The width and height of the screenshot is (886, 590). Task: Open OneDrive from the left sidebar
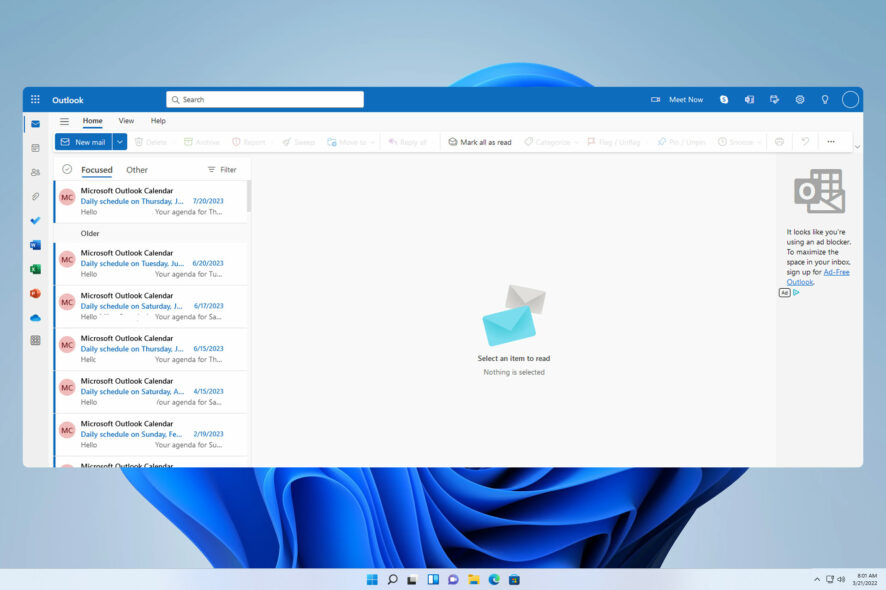coord(35,318)
